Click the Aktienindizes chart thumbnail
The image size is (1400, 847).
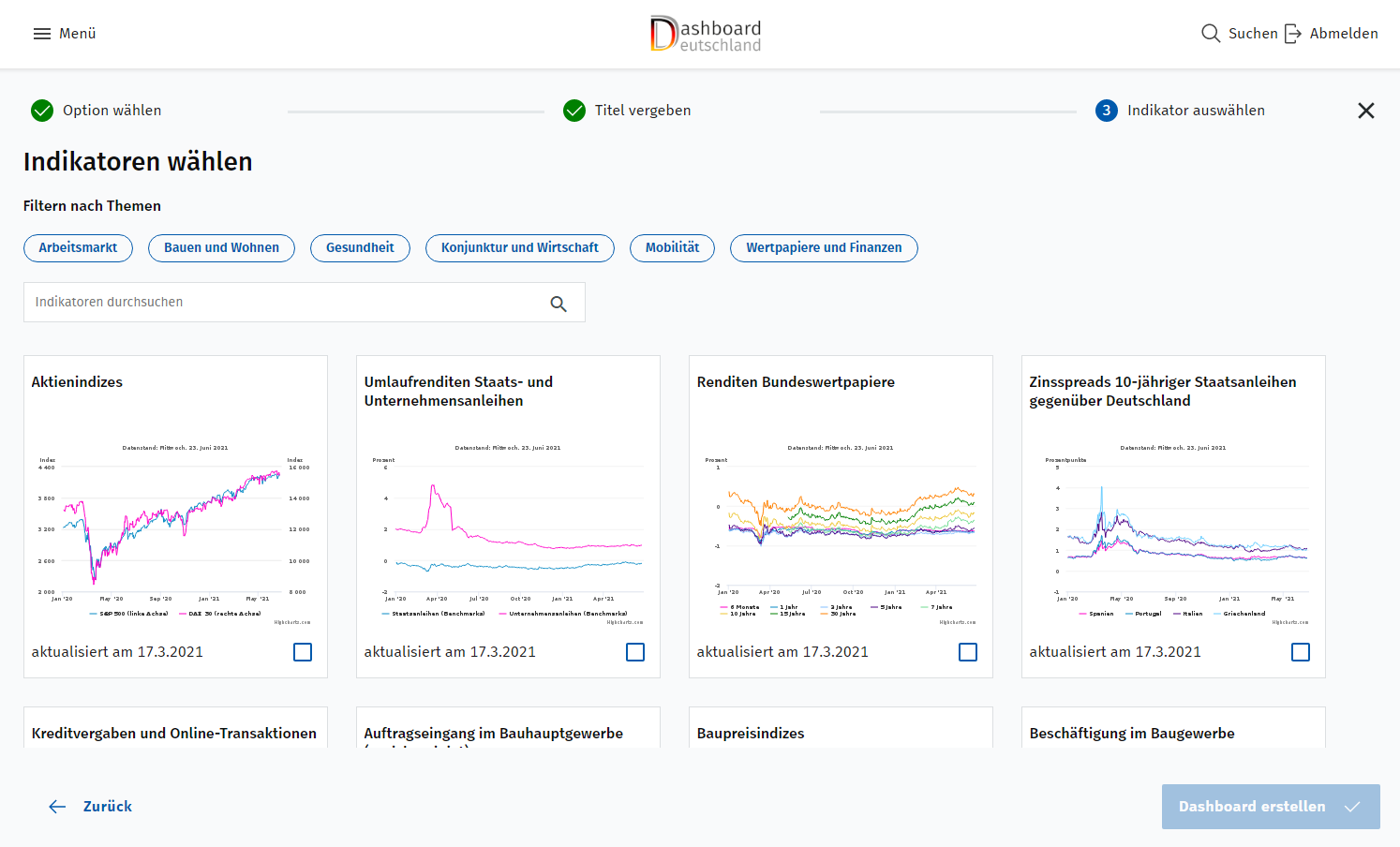click(x=175, y=534)
